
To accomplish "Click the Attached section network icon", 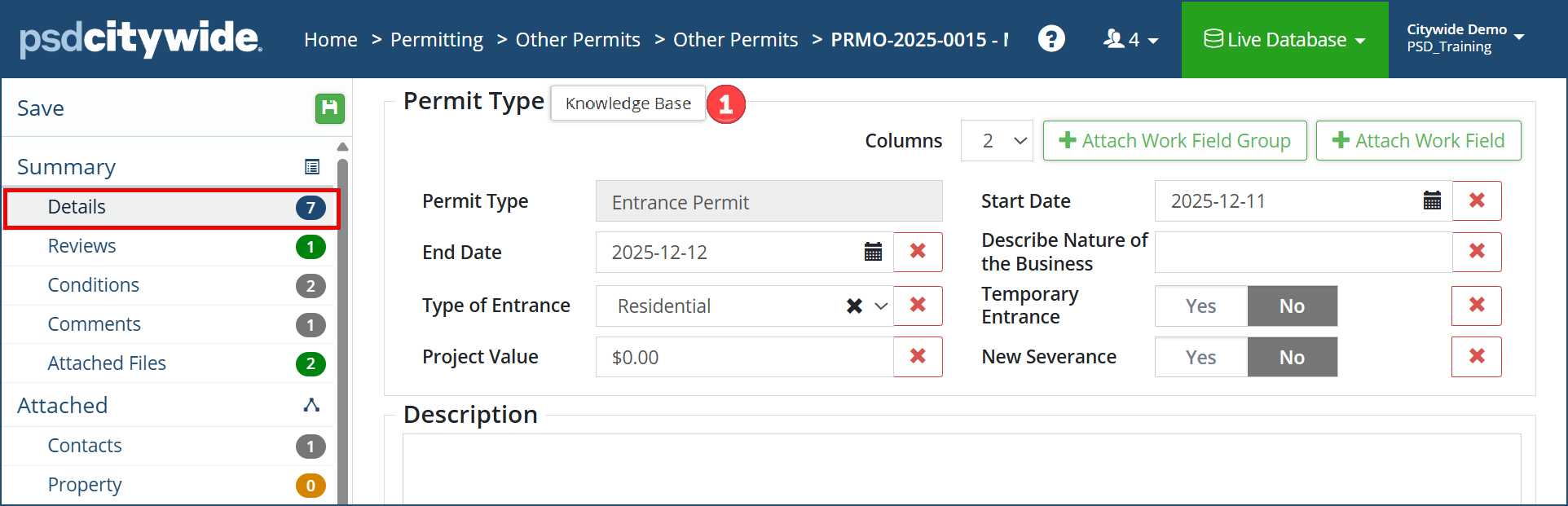I will (x=311, y=405).
